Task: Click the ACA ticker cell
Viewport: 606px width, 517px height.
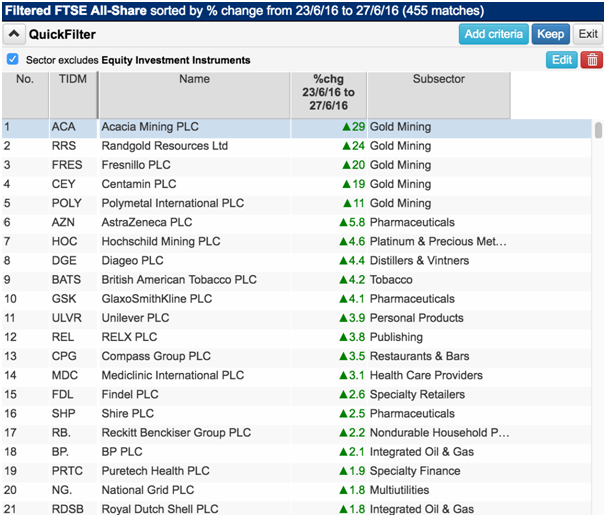Action: (x=64, y=127)
